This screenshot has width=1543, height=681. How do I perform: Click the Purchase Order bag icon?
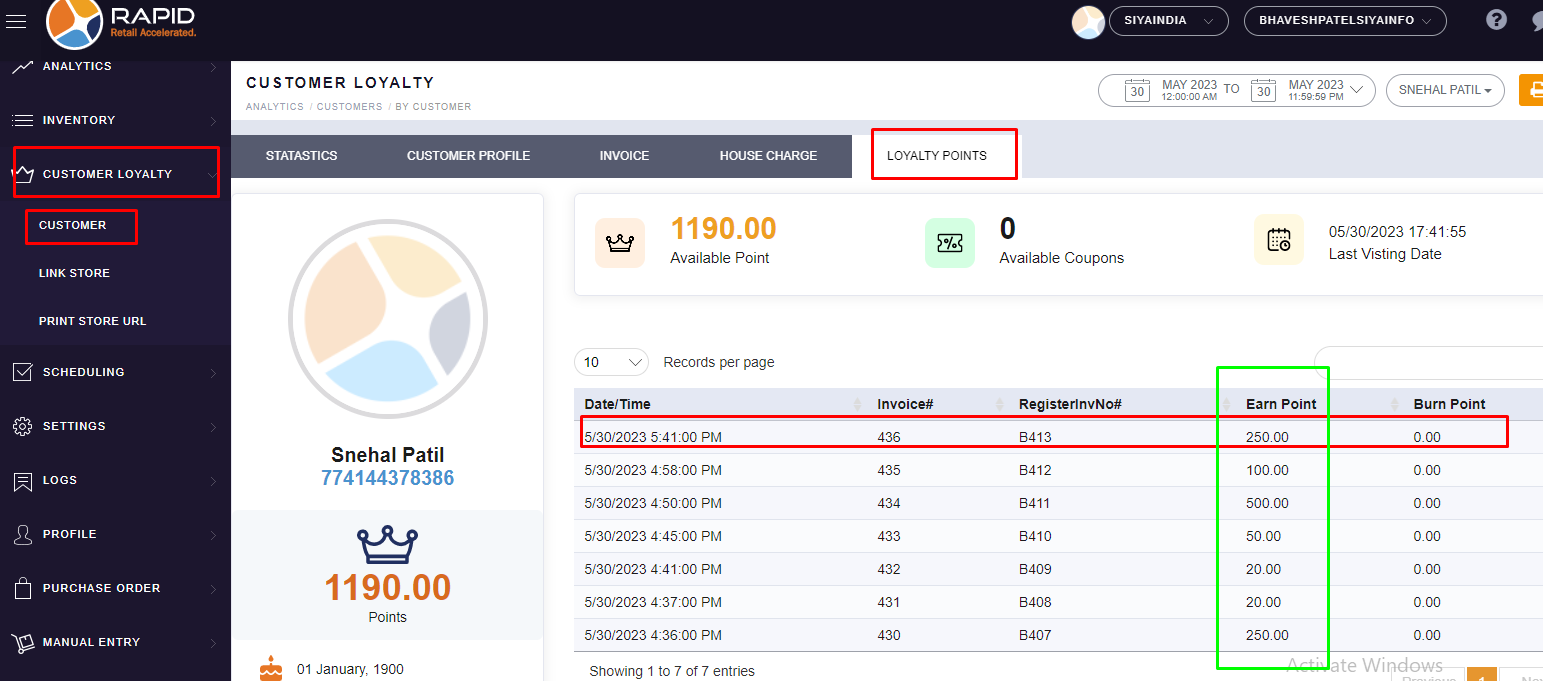[x=22, y=588]
